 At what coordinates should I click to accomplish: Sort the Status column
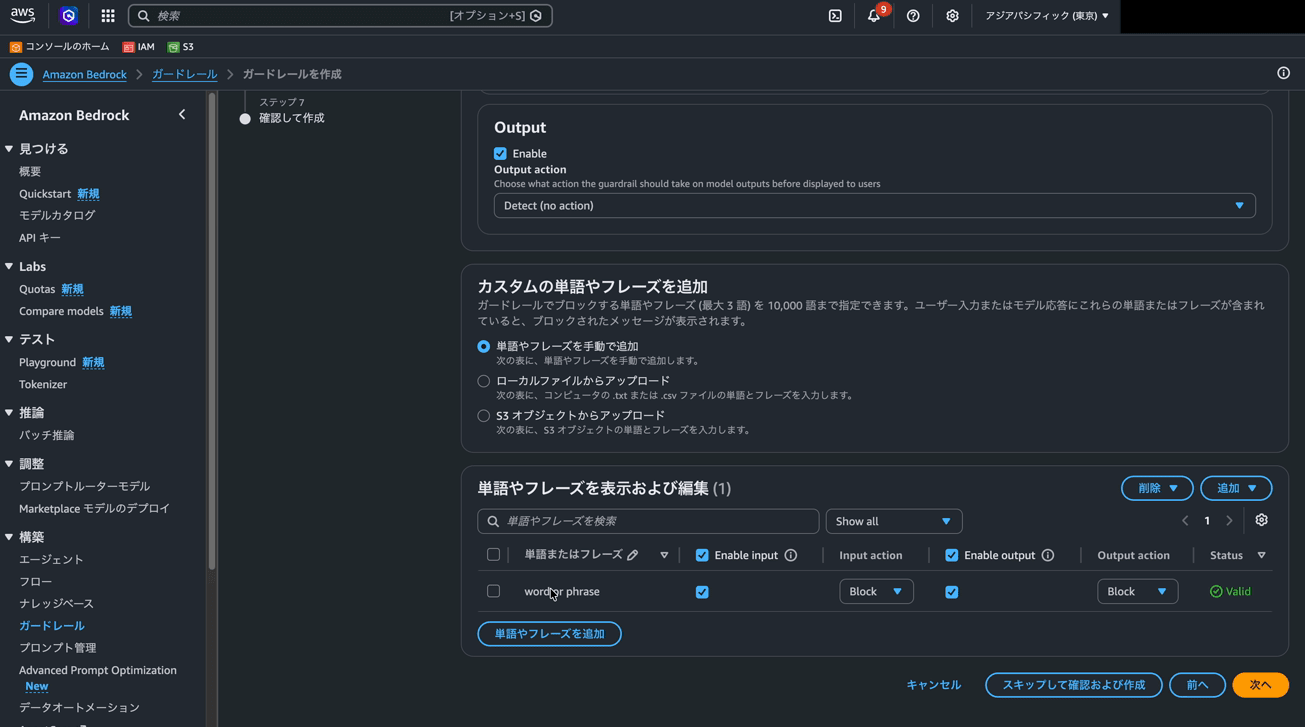tap(1262, 555)
